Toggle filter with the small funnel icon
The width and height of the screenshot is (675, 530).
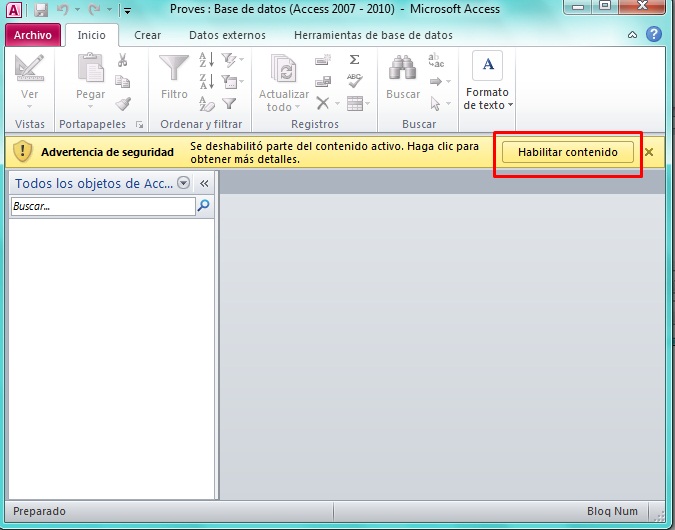point(229,103)
